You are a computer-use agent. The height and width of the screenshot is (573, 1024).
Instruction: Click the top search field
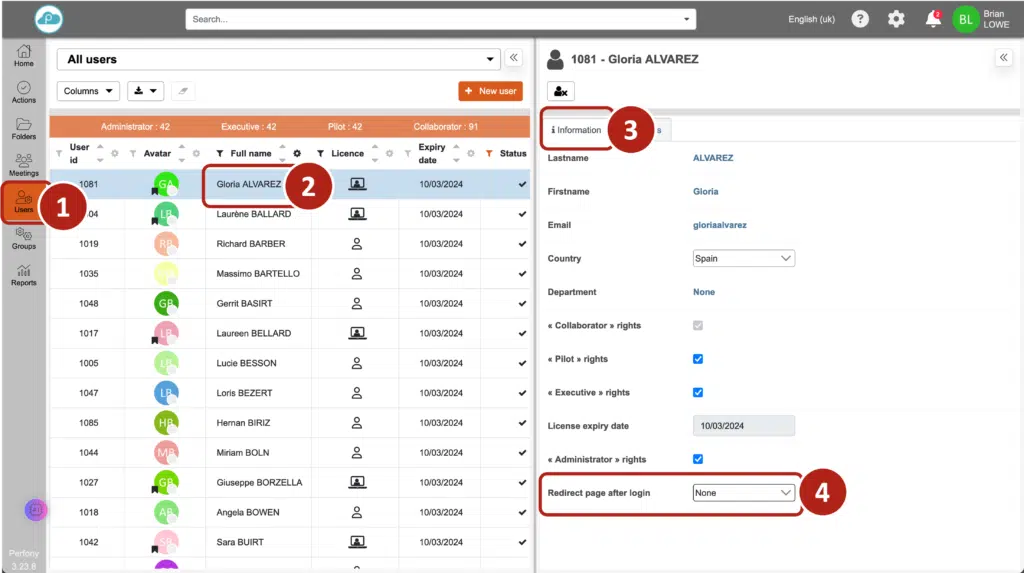[440, 19]
